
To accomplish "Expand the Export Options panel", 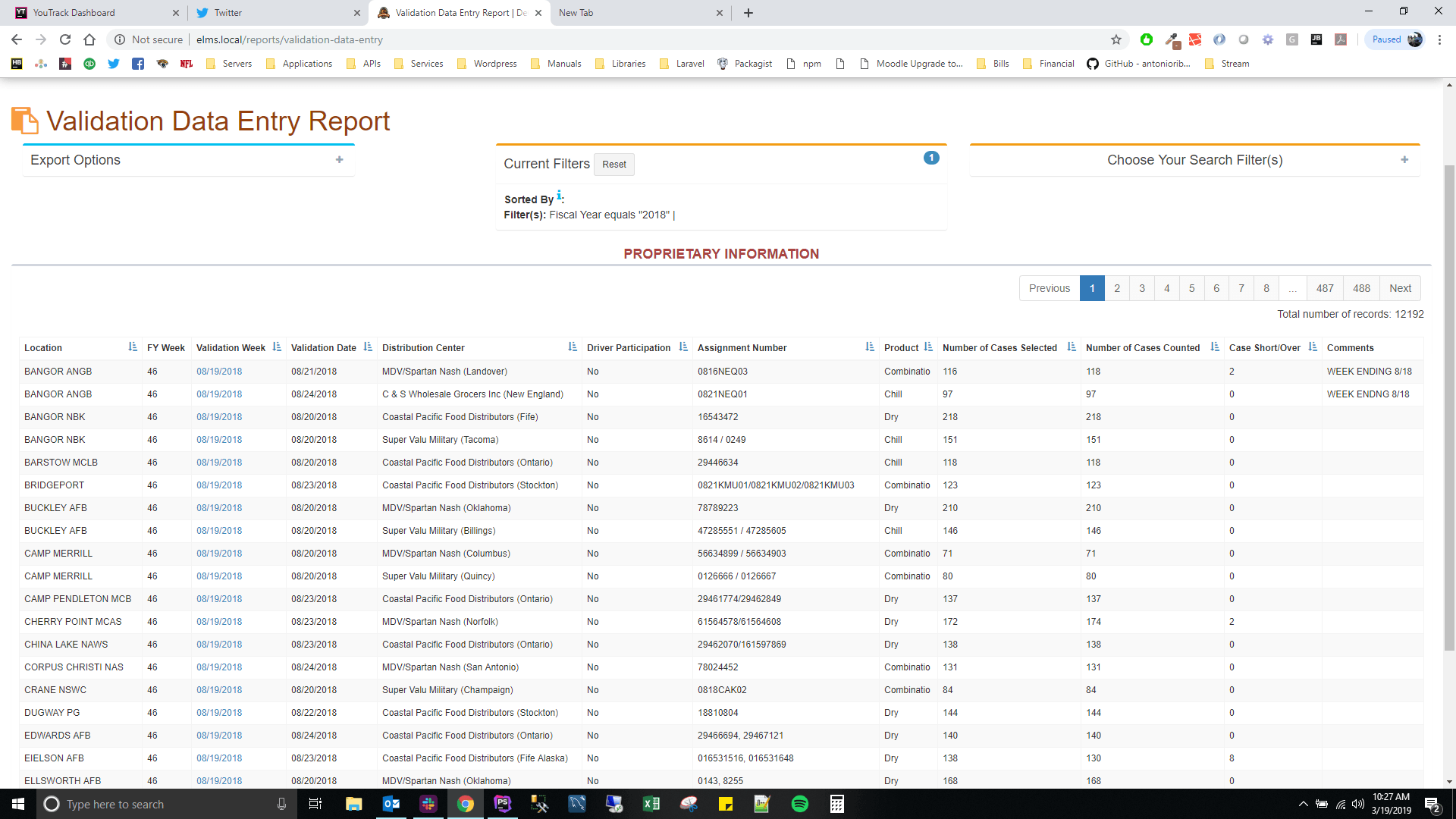I will pos(340,160).
